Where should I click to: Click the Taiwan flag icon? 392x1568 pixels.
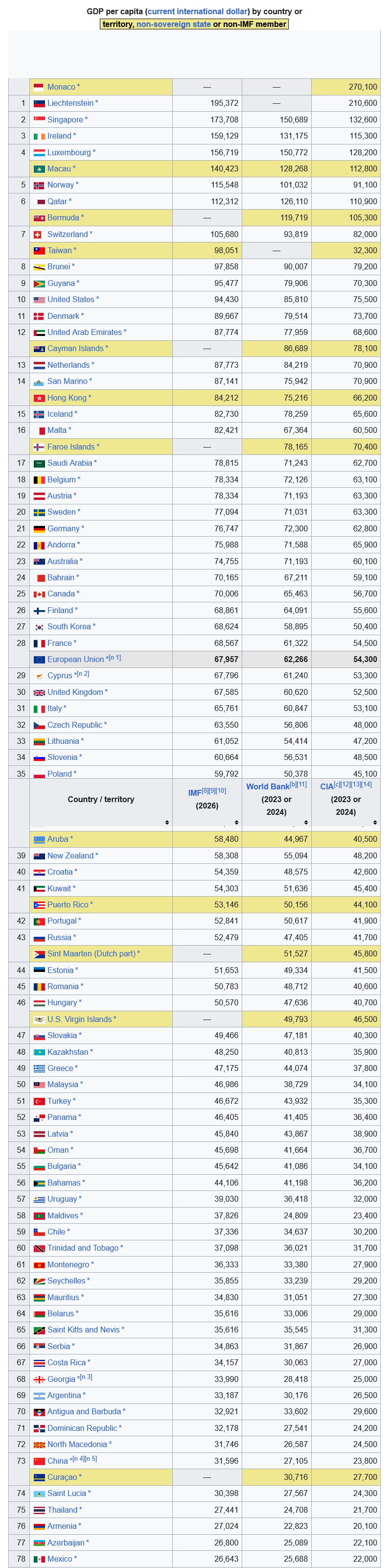(39, 251)
